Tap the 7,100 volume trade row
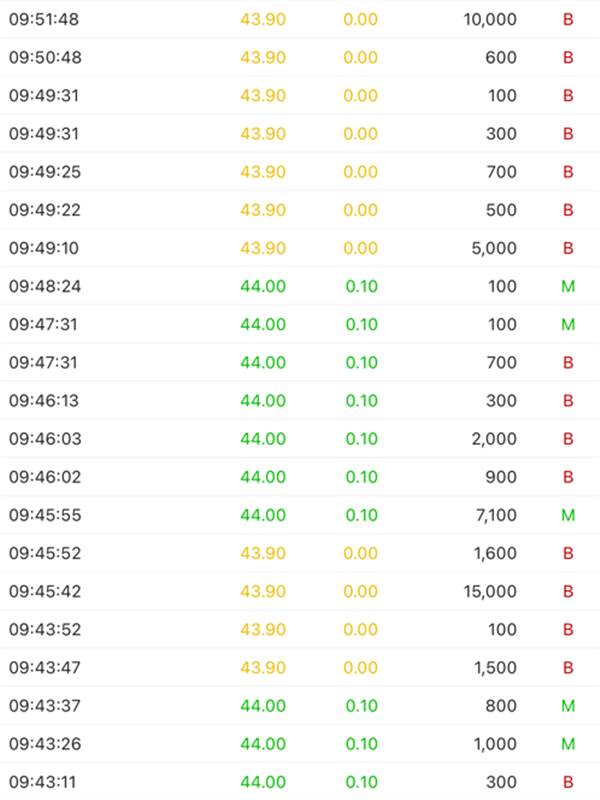 tap(300, 515)
